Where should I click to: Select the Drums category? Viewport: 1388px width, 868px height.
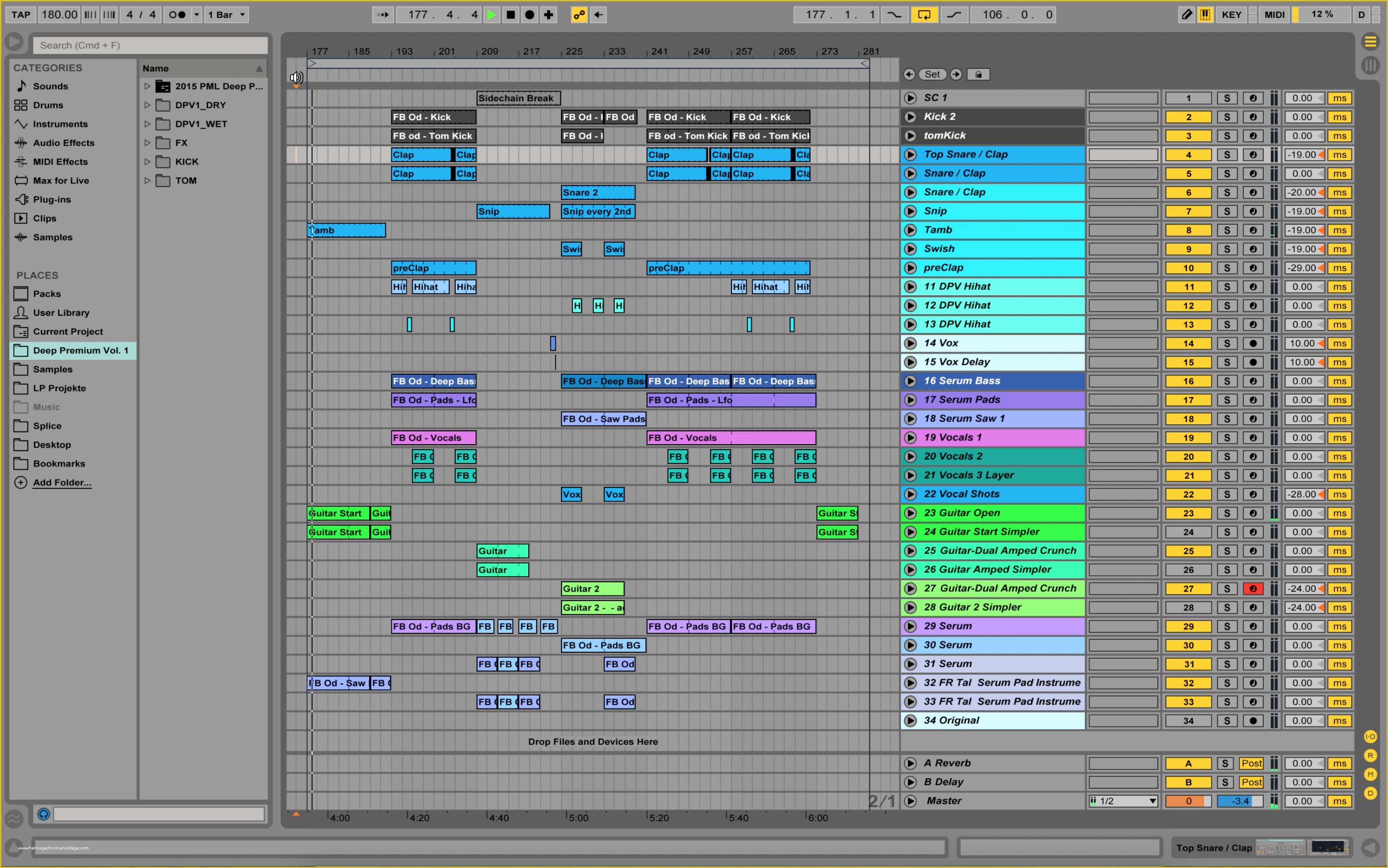48,105
